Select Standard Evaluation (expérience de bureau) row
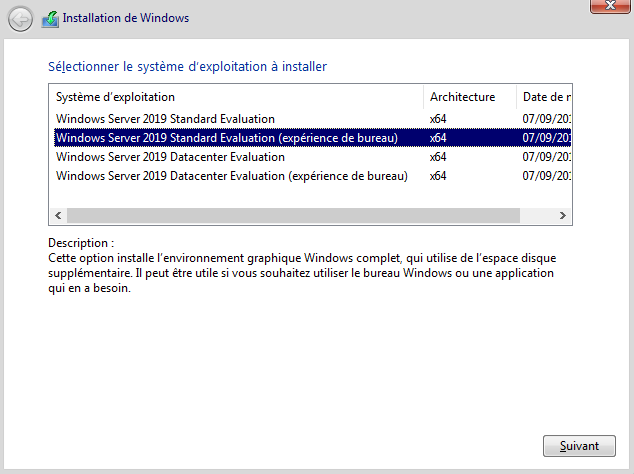The image size is (634, 474). (x=312, y=138)
